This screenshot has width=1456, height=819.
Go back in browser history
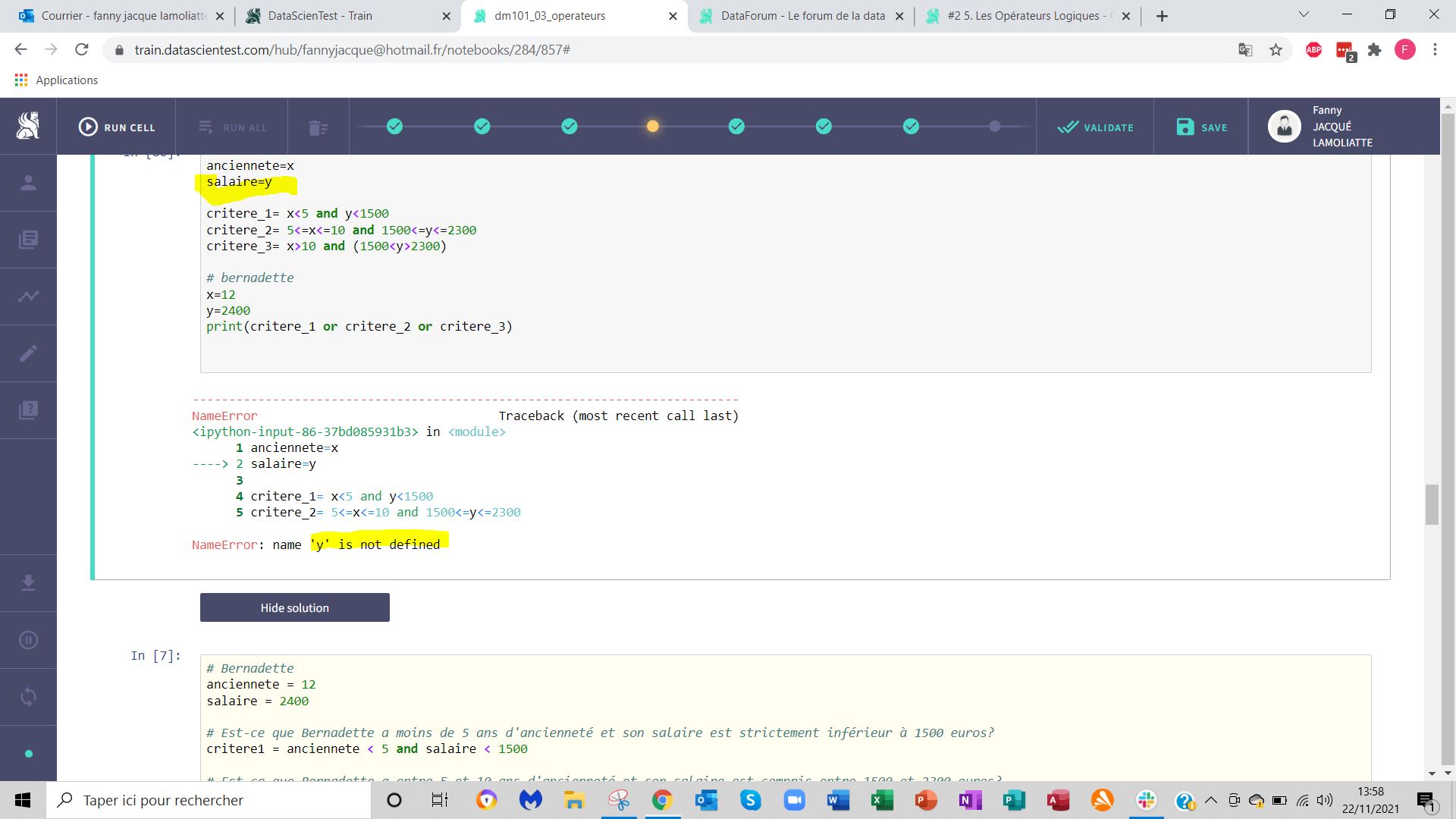21,49
